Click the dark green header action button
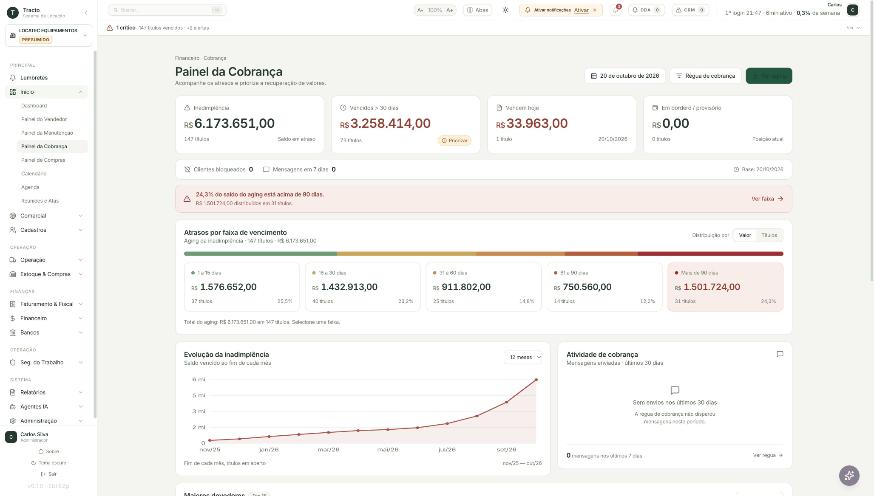The image size is (874, 496). (x=769, y=76)
